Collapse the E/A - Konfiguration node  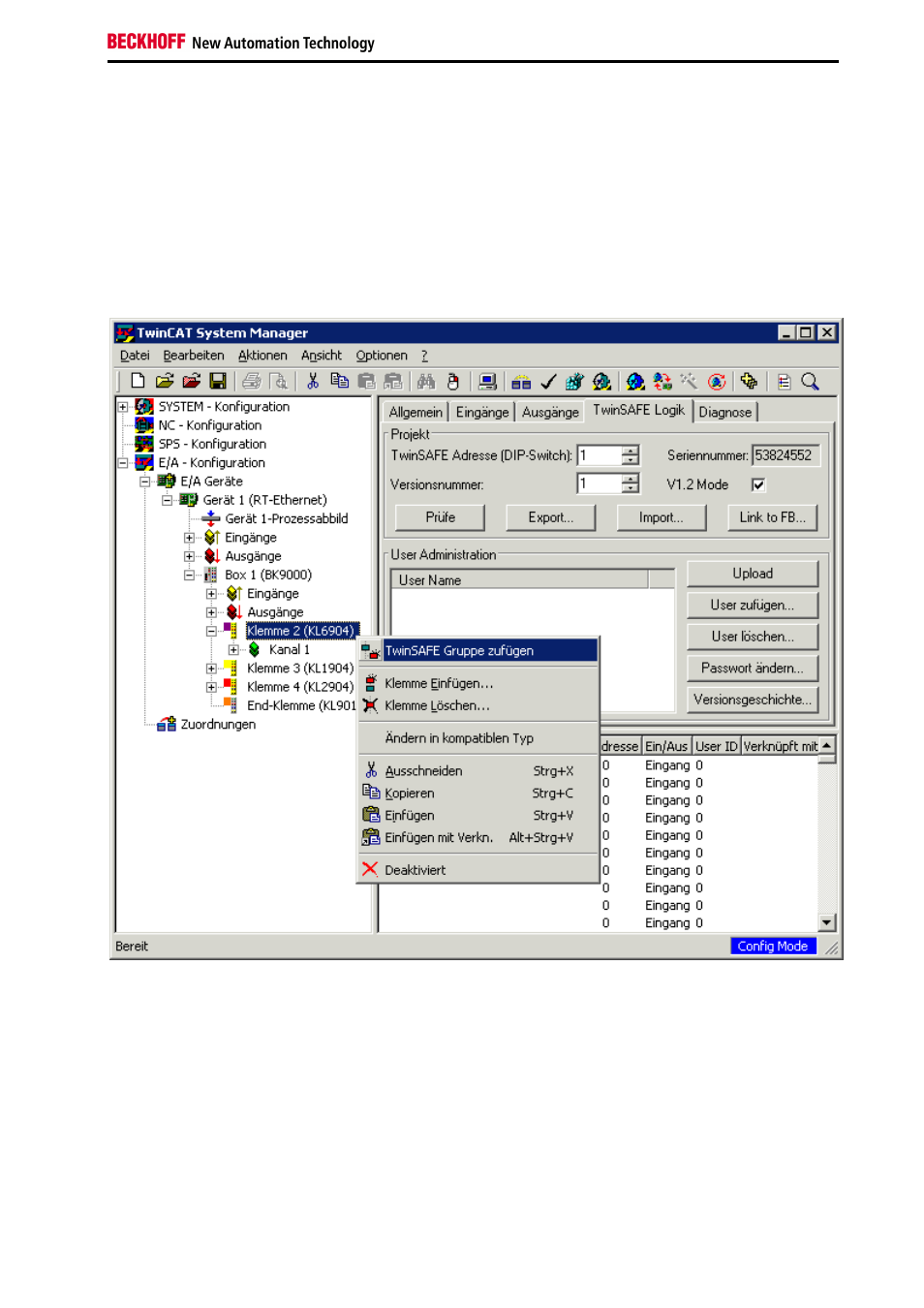click(123, 462)
